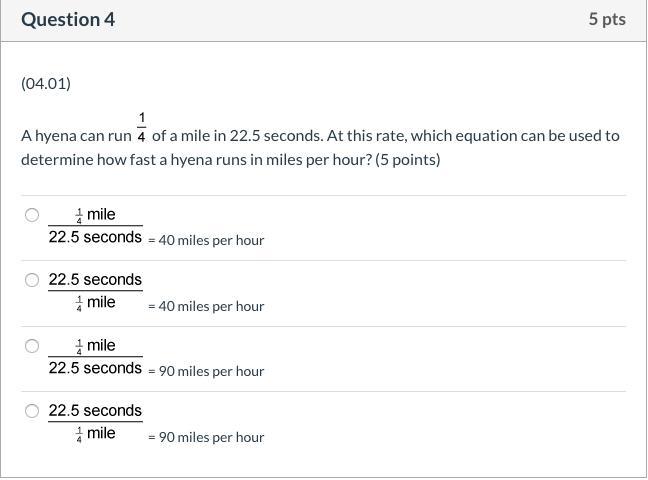The height and width of the screenshot is (480, 648).
Task: Click "= 90 miles per hour" in fourth answer
Action: click(x=206, y=437)
